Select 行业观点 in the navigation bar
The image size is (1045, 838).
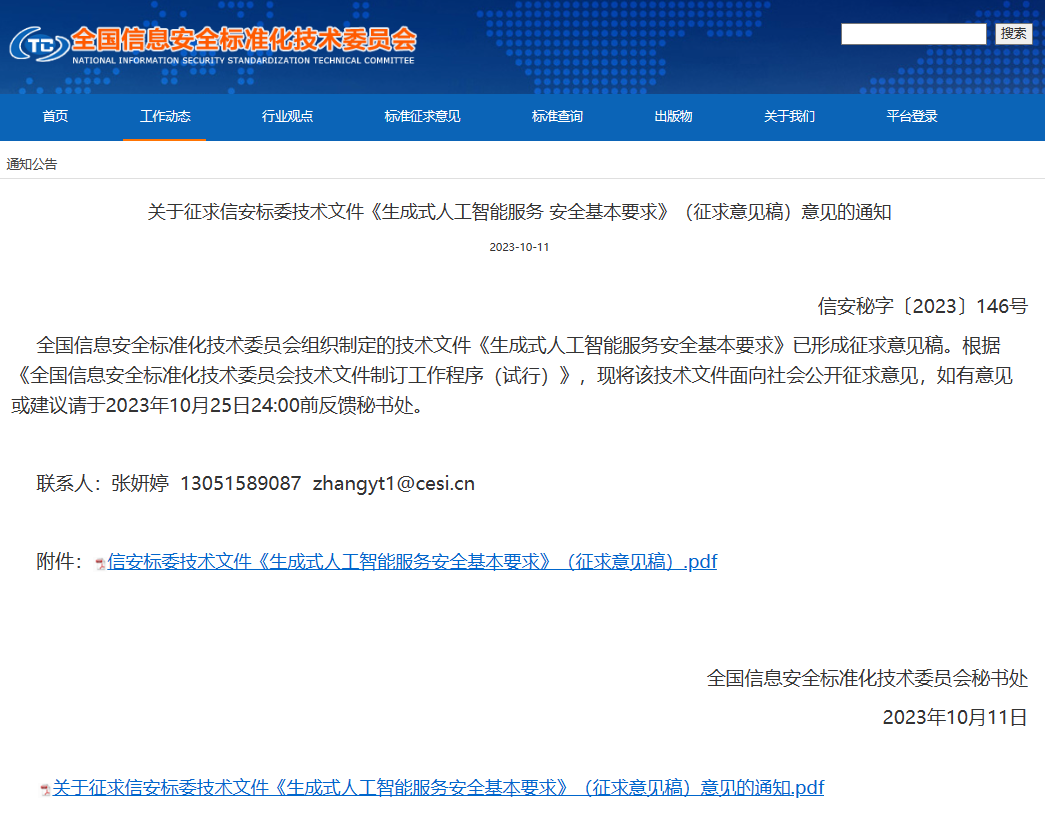point(287,116)
